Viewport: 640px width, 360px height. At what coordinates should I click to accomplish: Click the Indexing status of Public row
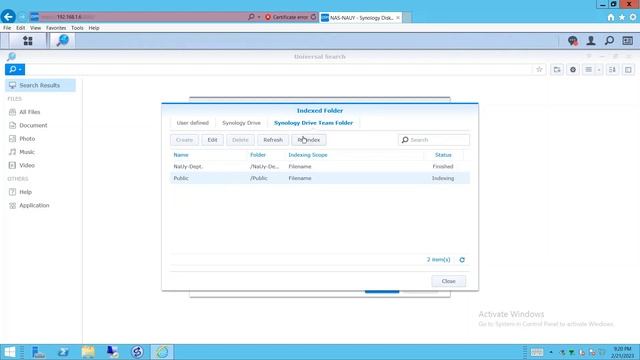coord(443,178)
